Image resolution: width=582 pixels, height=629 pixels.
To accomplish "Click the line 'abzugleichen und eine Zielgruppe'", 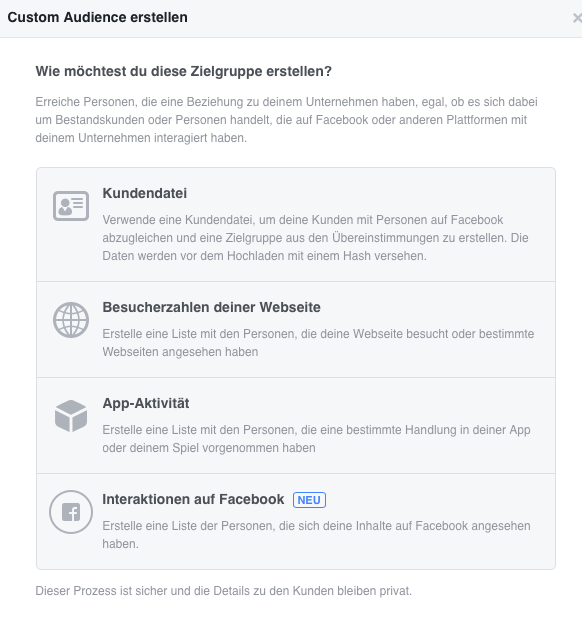I will tap(315, 238).
